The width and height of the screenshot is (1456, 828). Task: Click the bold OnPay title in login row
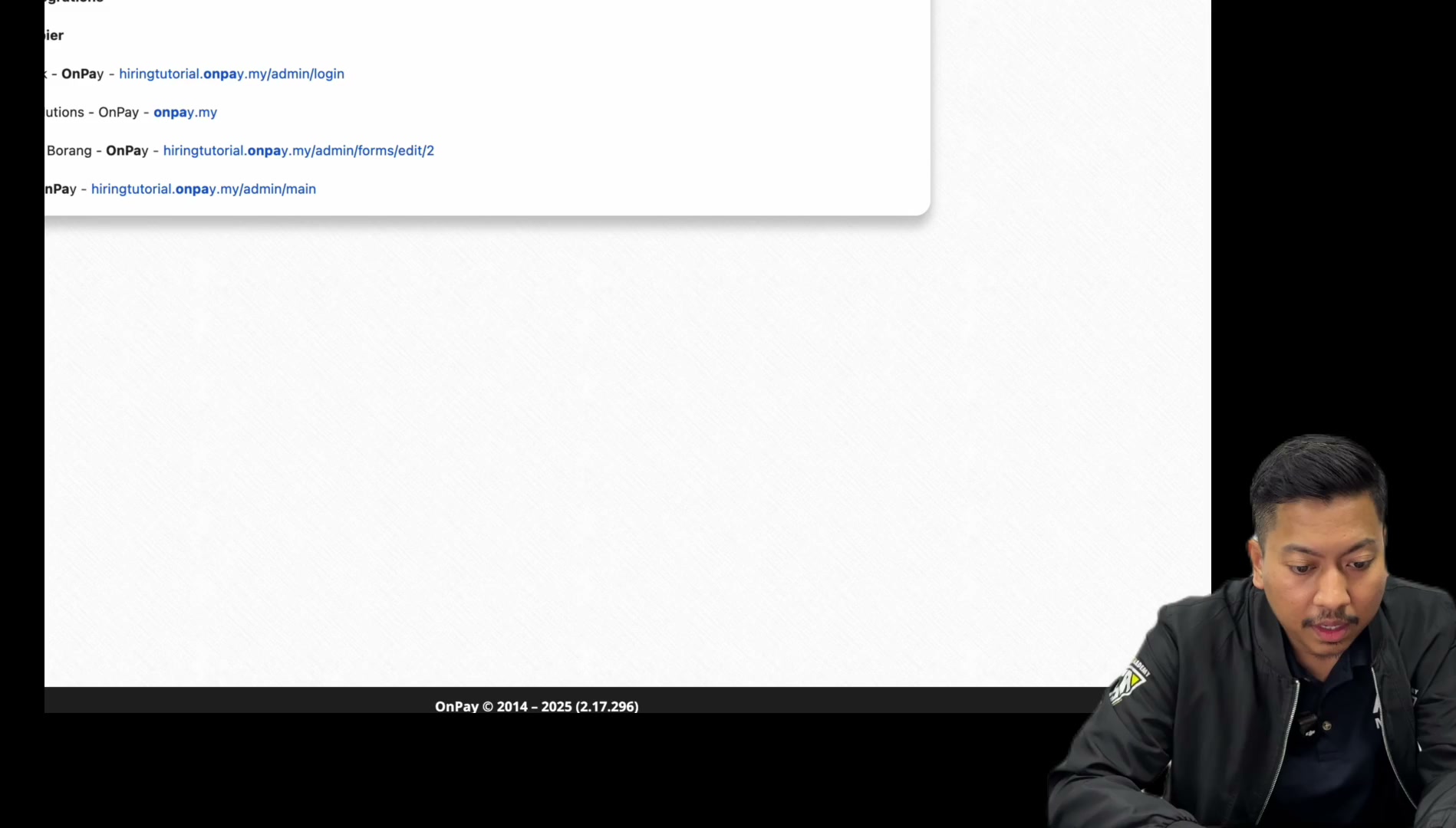click(82, 74)
